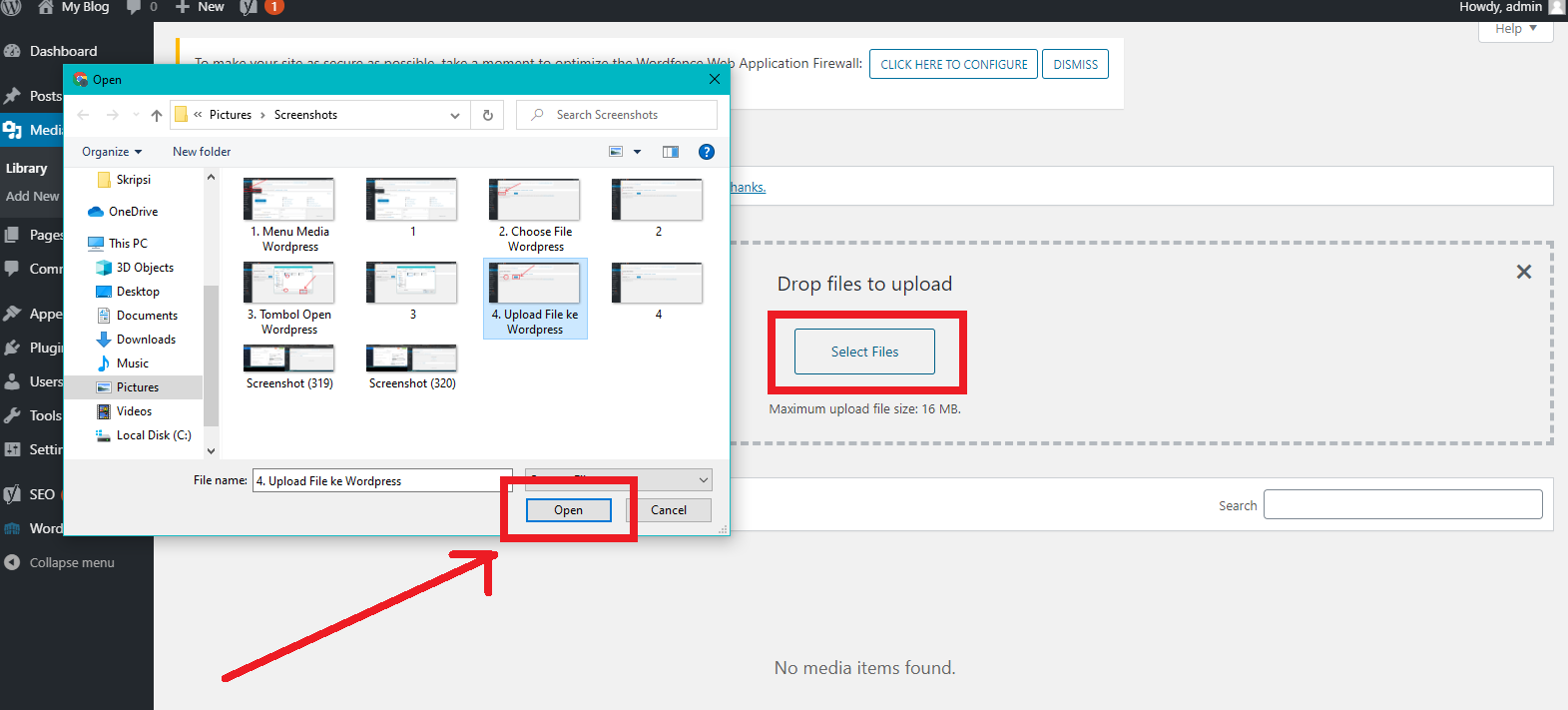The height and width of the screenshot is (710, 1568).
Task: Click the Collapse menu arrow icon
Action: (12, 562)
